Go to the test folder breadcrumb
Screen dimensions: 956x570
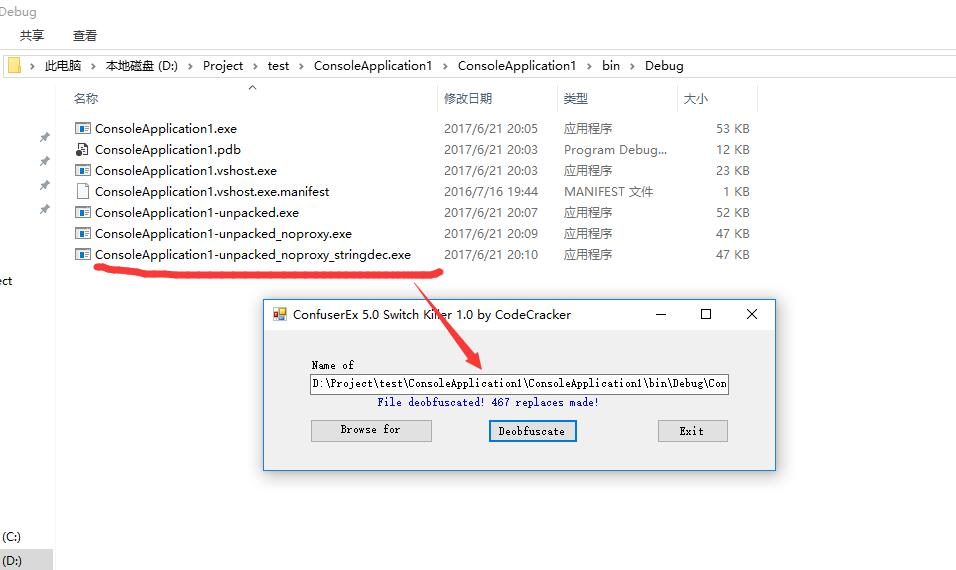point(278,66)
